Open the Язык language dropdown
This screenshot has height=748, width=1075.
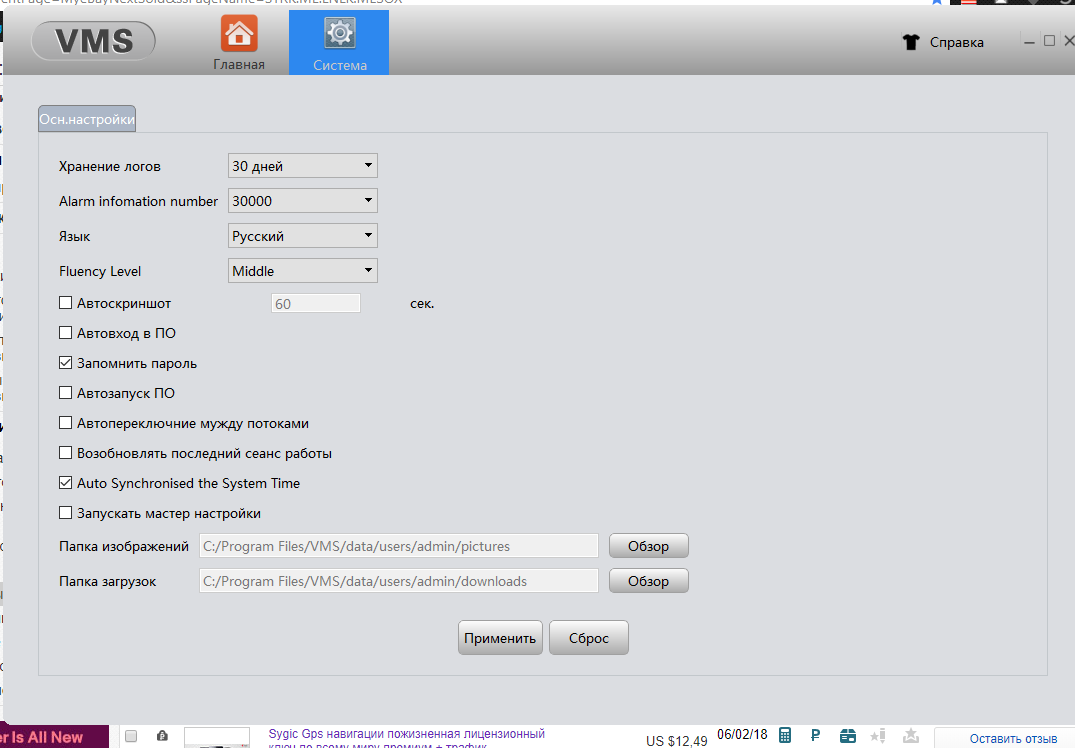coord(302,236)
